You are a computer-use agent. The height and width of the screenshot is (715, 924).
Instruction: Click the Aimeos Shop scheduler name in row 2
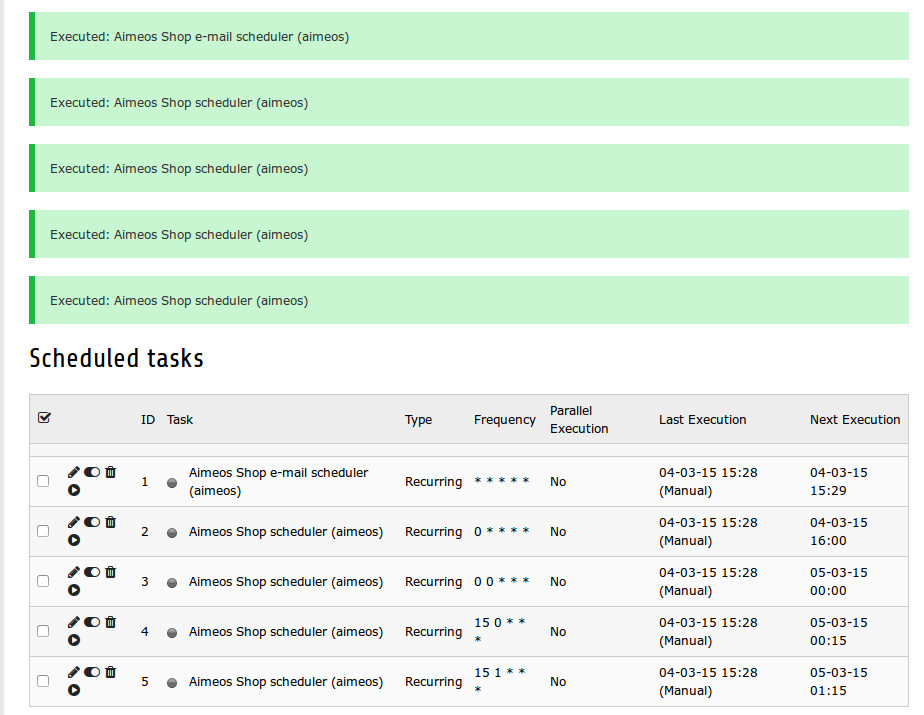click(x=286, y=532)
